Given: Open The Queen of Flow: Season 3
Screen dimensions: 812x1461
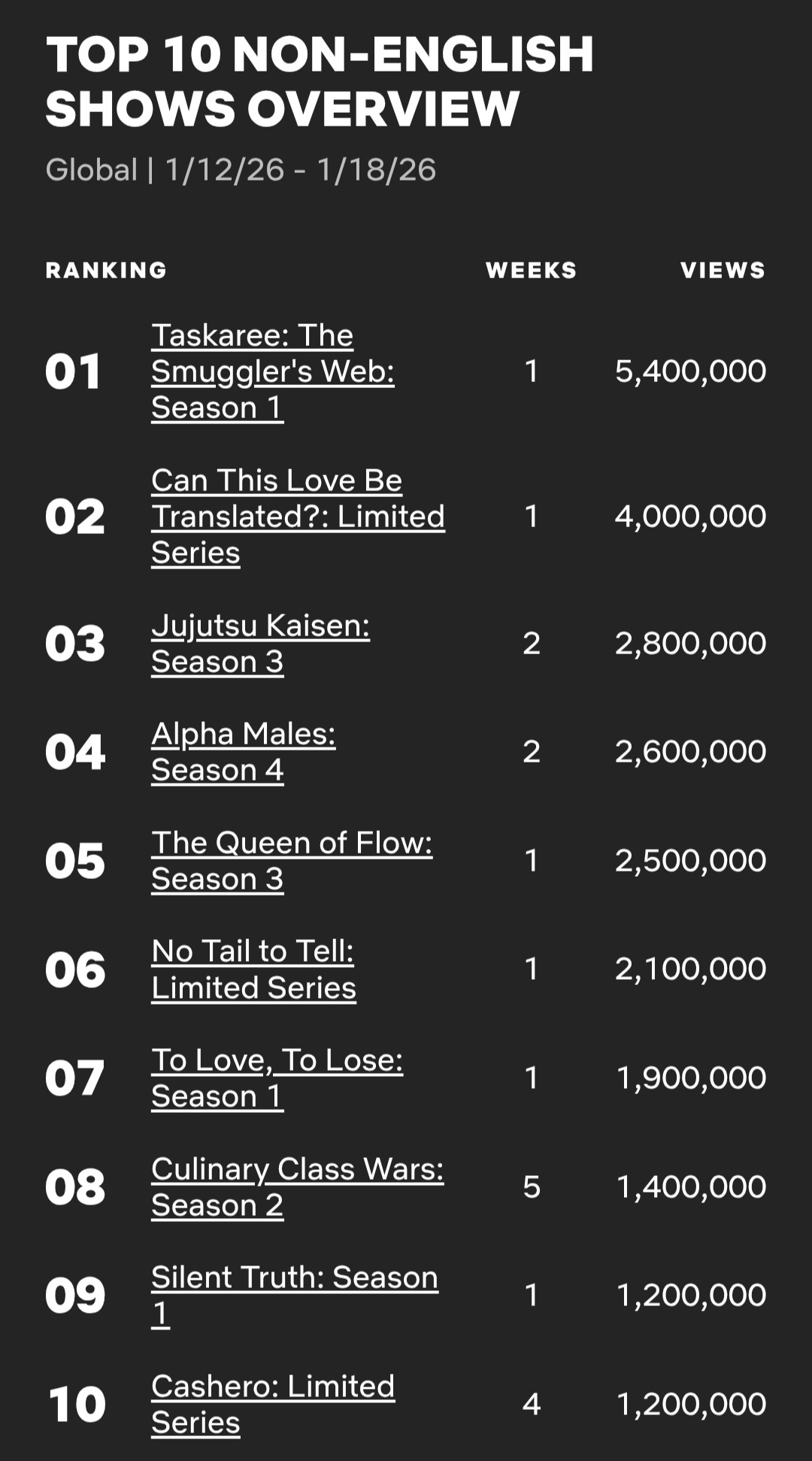Looking at the screenshot, I should pos(292,861).
